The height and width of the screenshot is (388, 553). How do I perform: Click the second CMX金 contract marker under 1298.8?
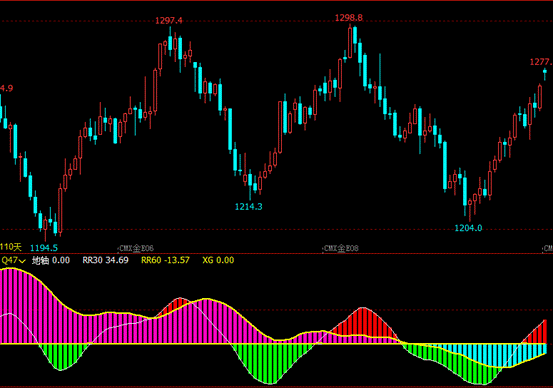[x=341, y=248]
